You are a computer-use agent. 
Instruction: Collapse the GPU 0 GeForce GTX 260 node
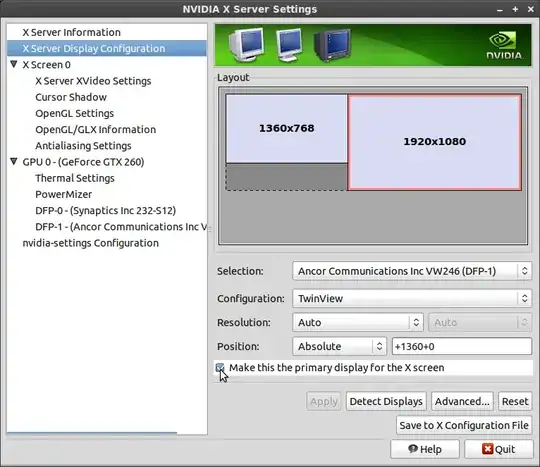(x=14, y=162)
